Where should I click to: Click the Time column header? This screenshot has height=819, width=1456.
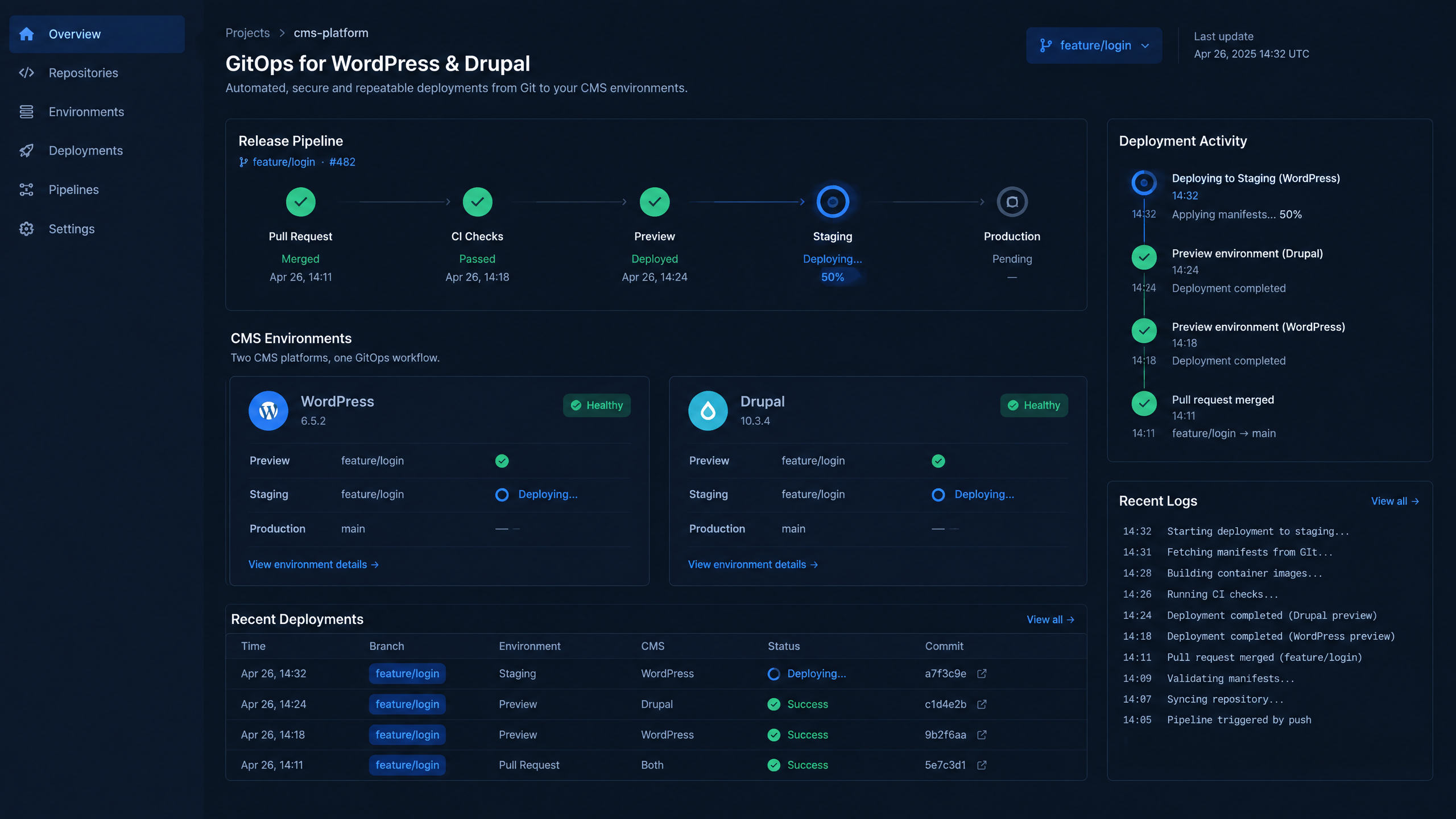point(253,646)
